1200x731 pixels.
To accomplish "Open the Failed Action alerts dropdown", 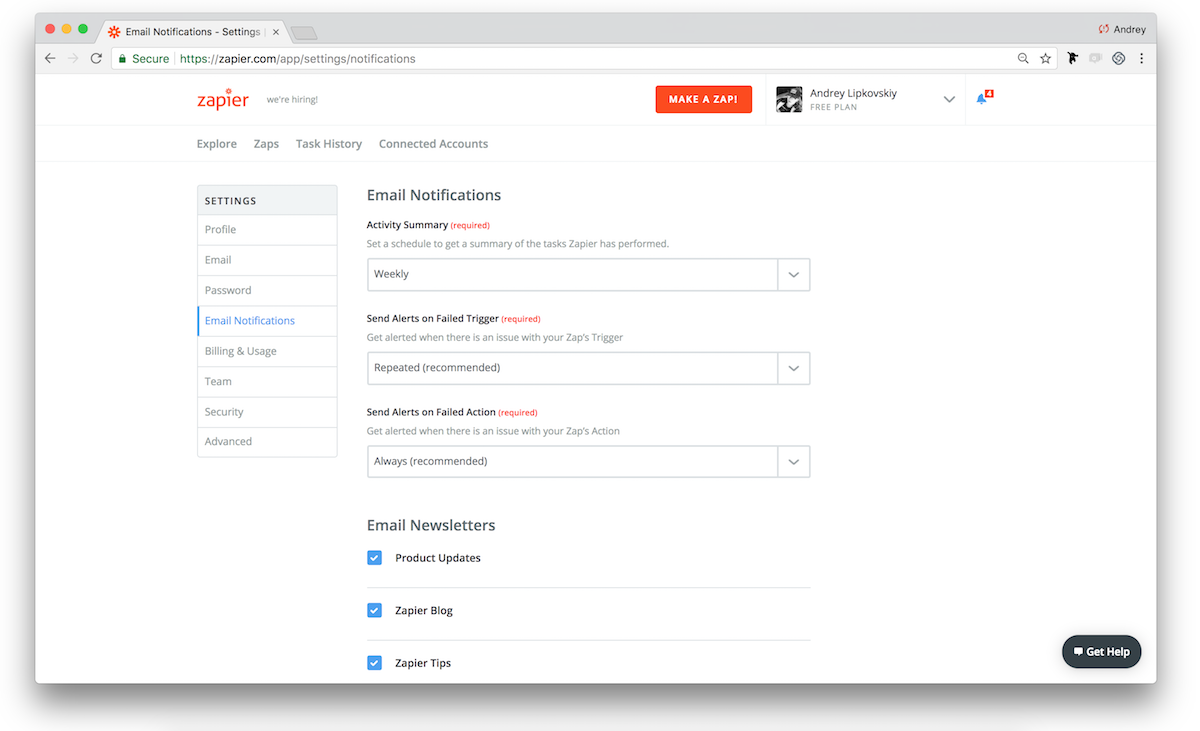I will click(588, 462).
